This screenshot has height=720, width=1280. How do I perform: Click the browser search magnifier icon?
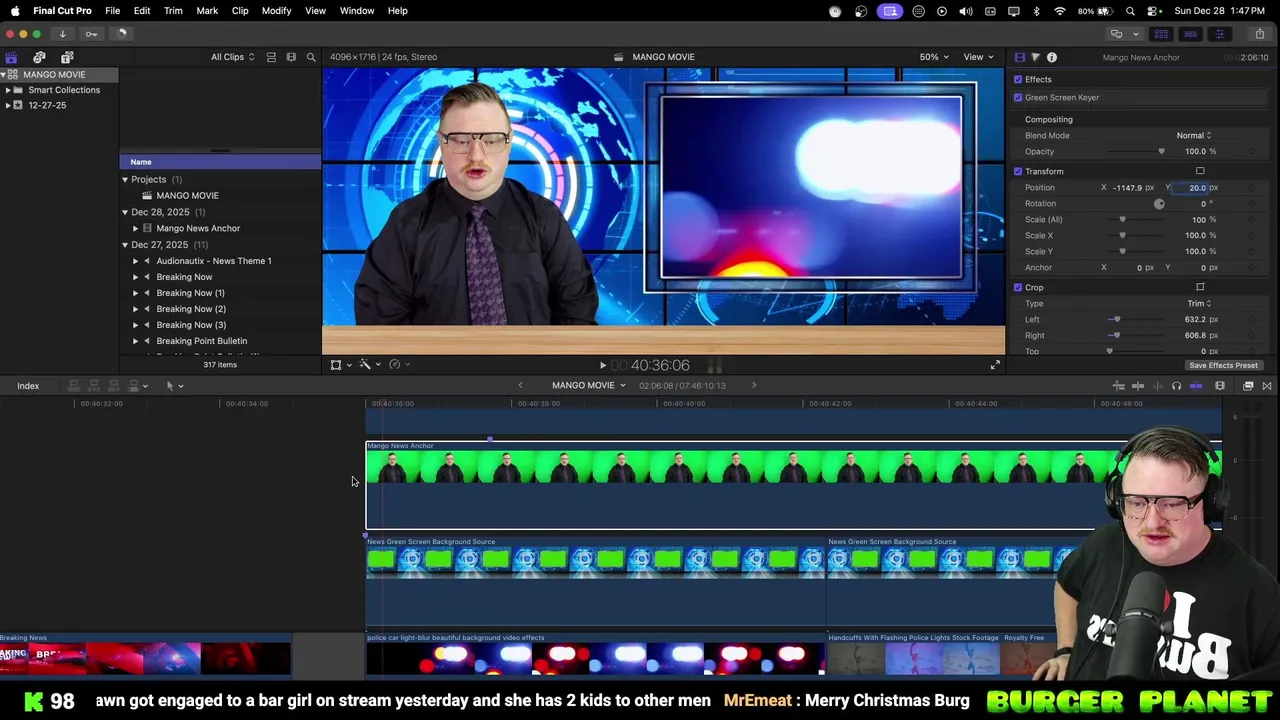point(311,57)
